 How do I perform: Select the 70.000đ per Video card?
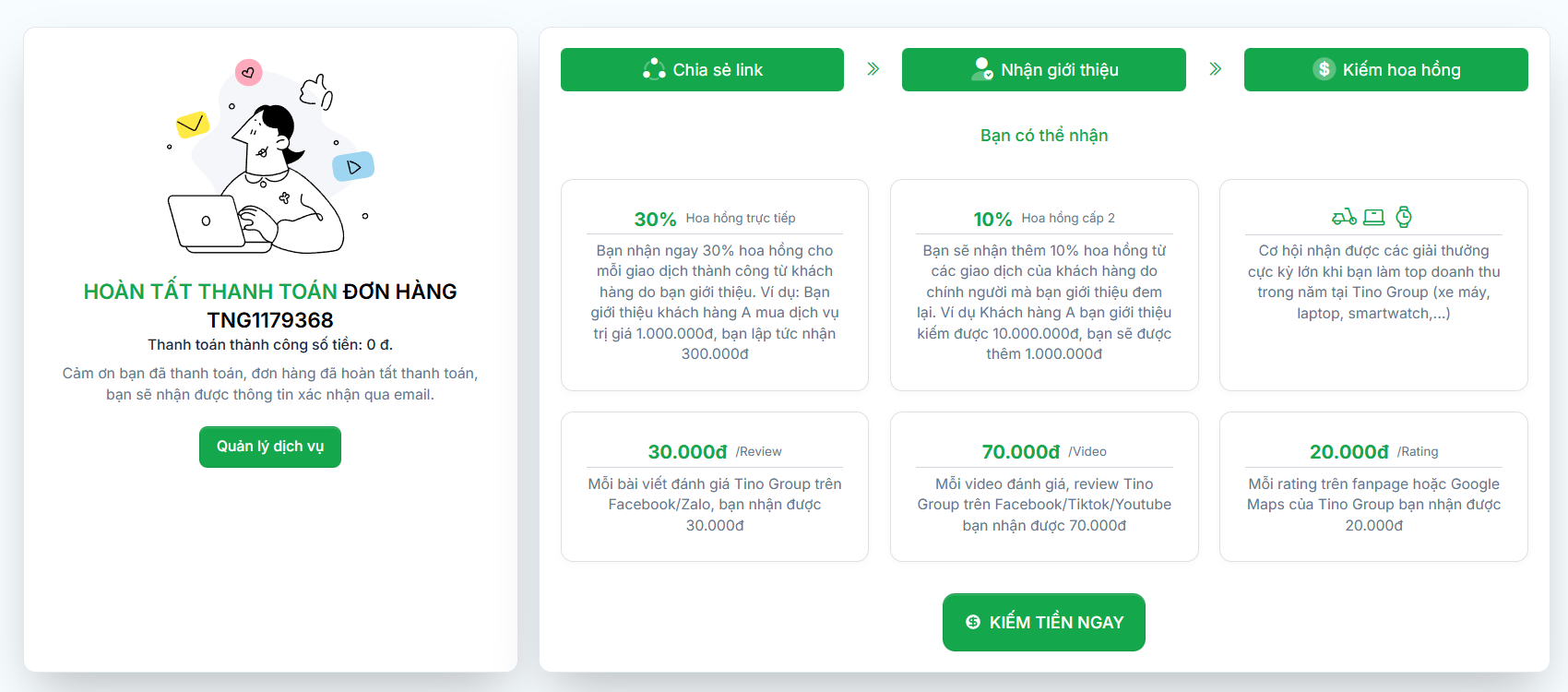[x=1043, y=486]
